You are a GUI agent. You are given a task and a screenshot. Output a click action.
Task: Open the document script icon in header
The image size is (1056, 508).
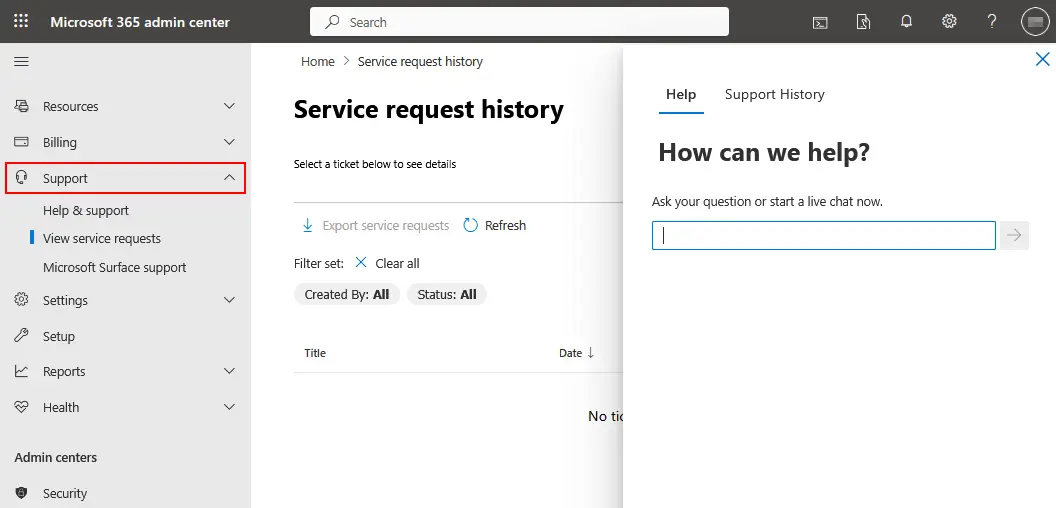(863, 22)
